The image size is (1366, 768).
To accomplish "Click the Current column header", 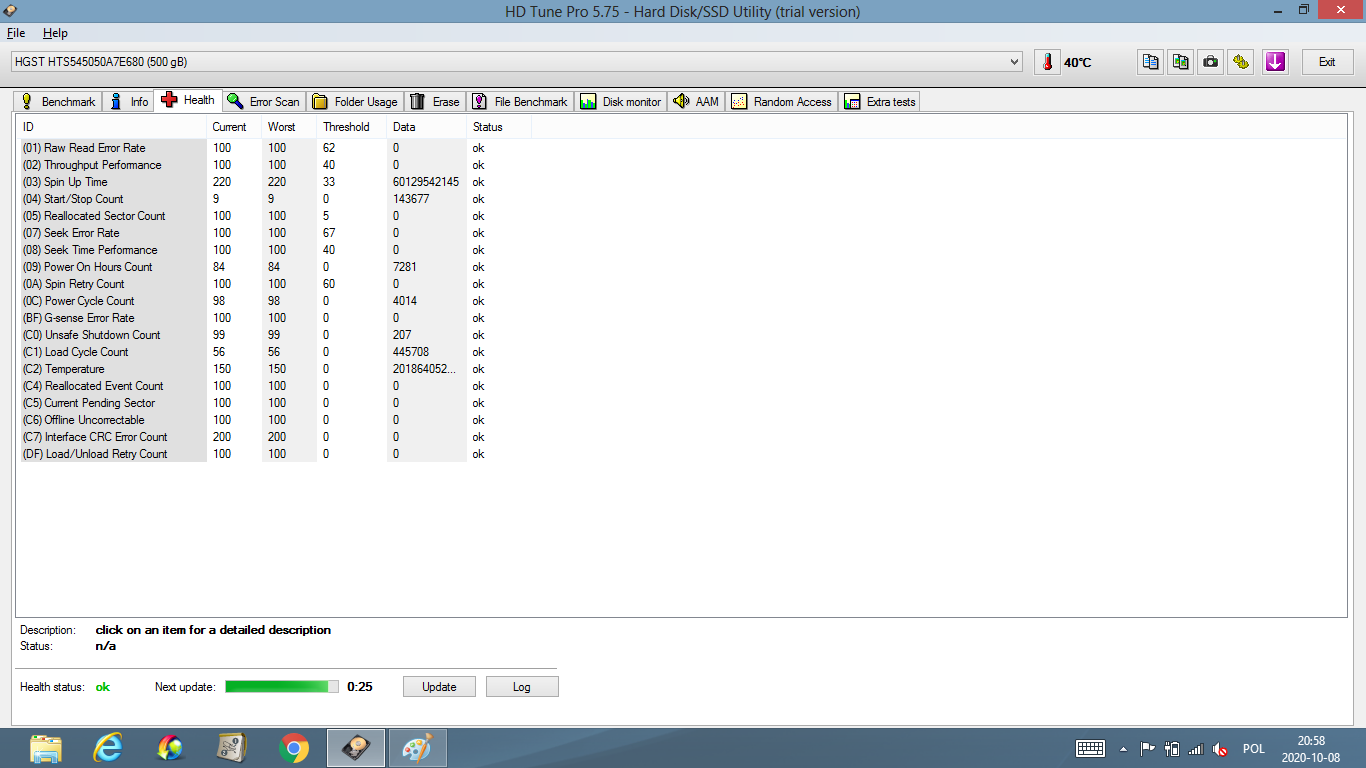I will point(233,127).
